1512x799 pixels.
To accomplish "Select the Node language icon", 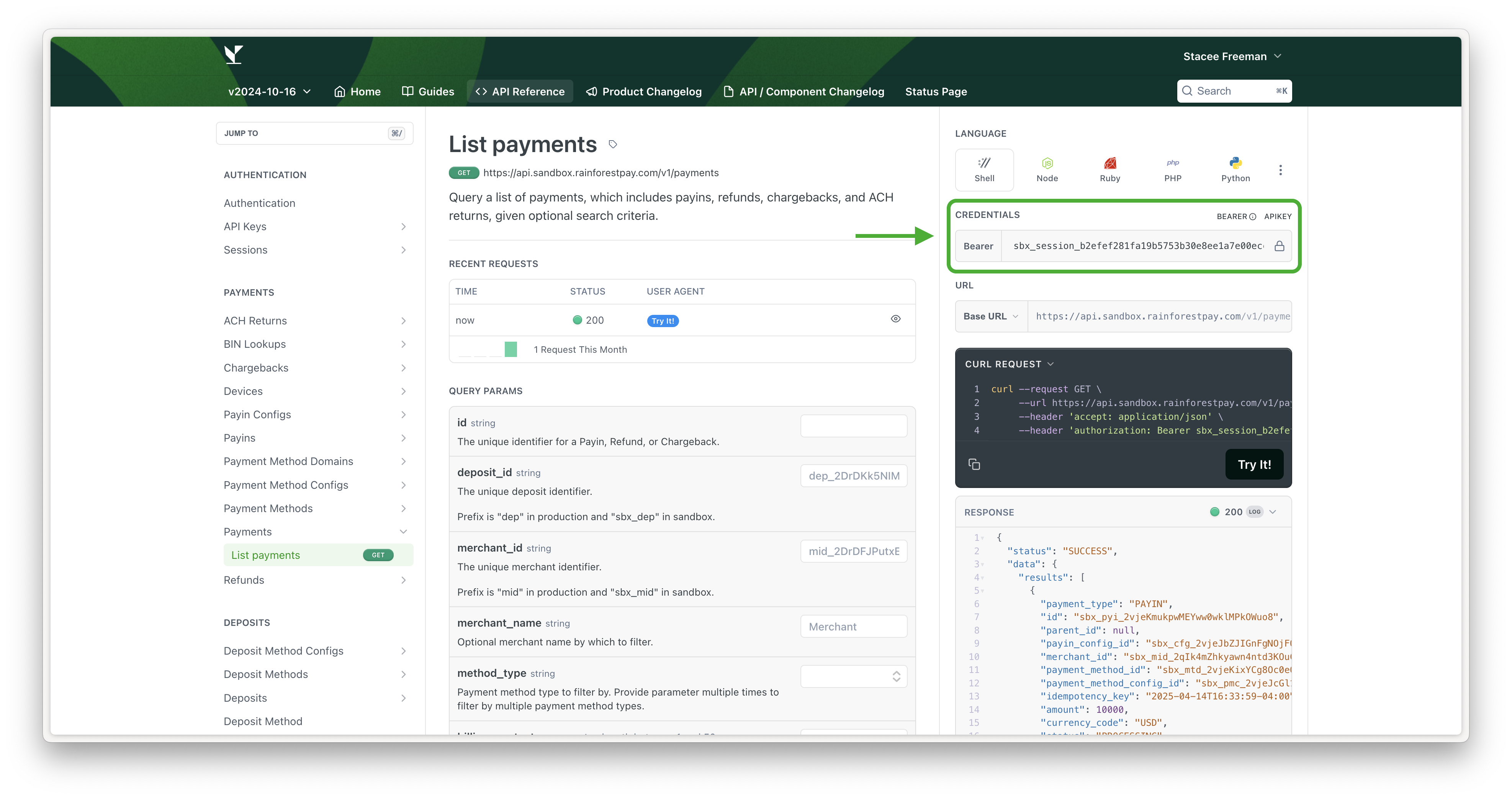I will click(x=1047, y=170).
